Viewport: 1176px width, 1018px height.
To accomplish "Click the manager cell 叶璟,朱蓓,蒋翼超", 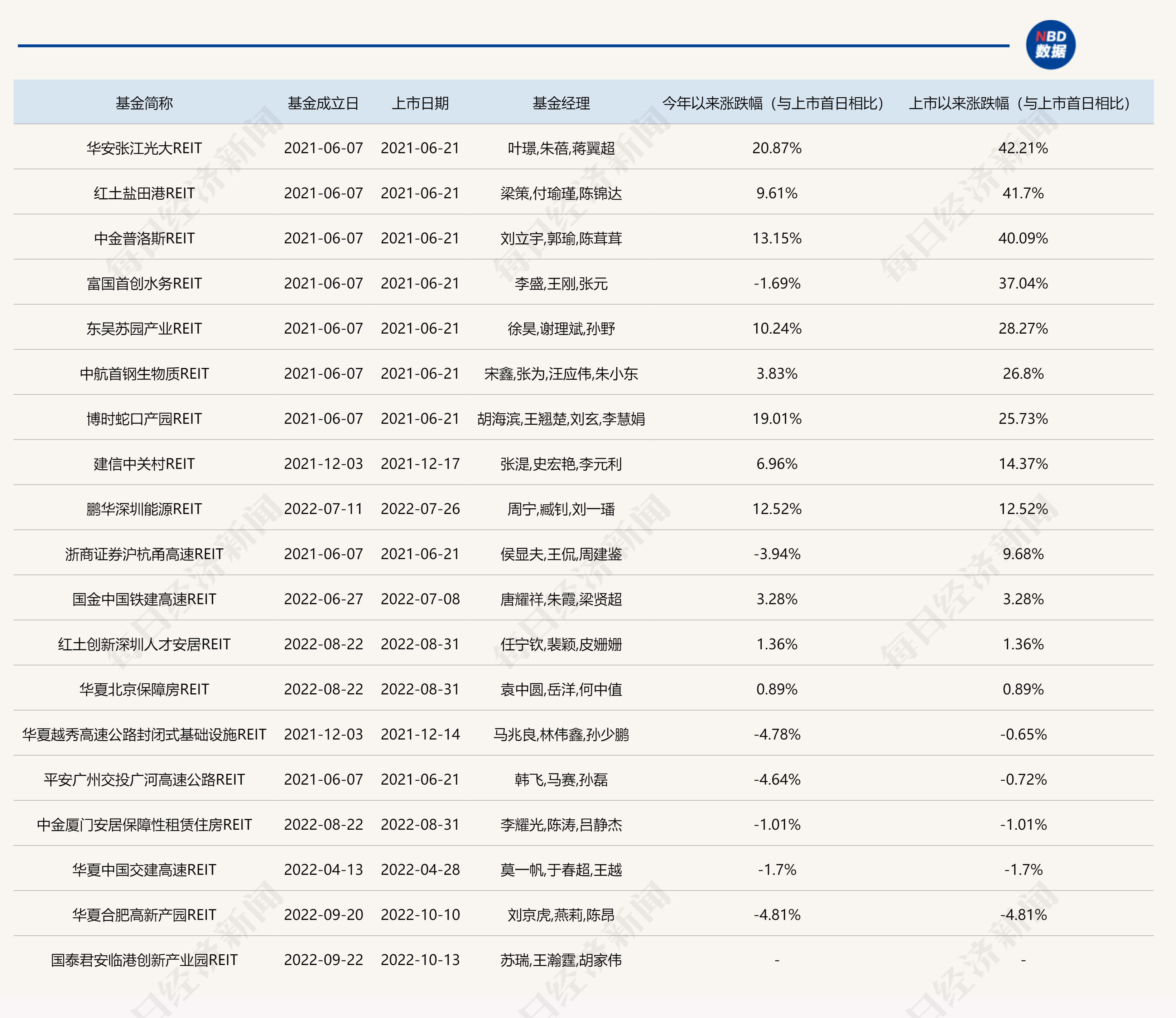I will 561,148.
